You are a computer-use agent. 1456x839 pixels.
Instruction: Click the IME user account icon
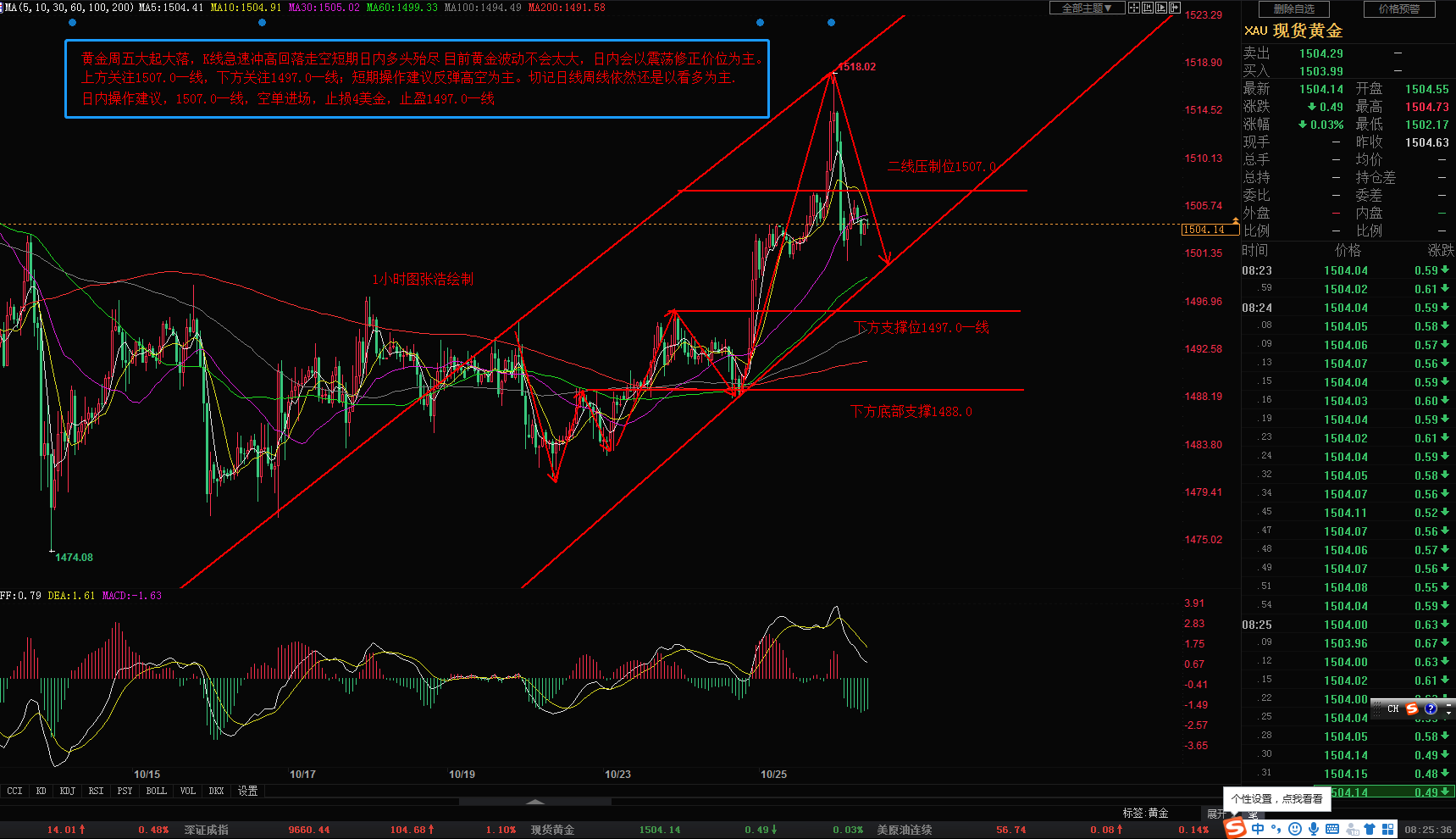[1352, 829]
